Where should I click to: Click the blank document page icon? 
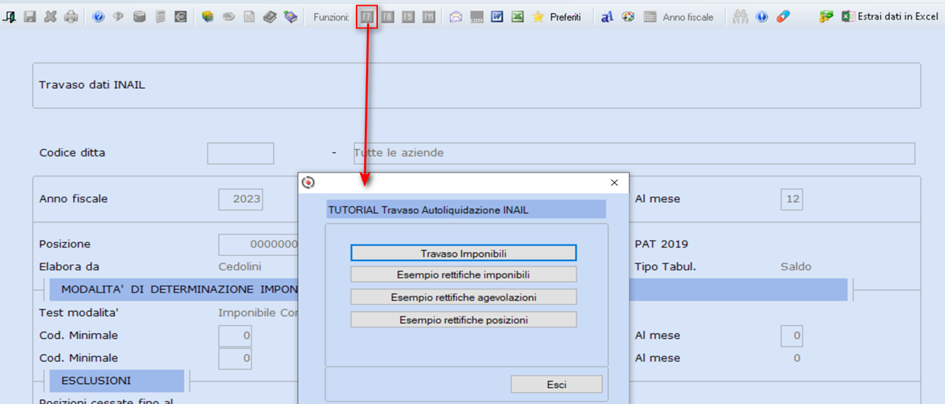pos(248,17)
